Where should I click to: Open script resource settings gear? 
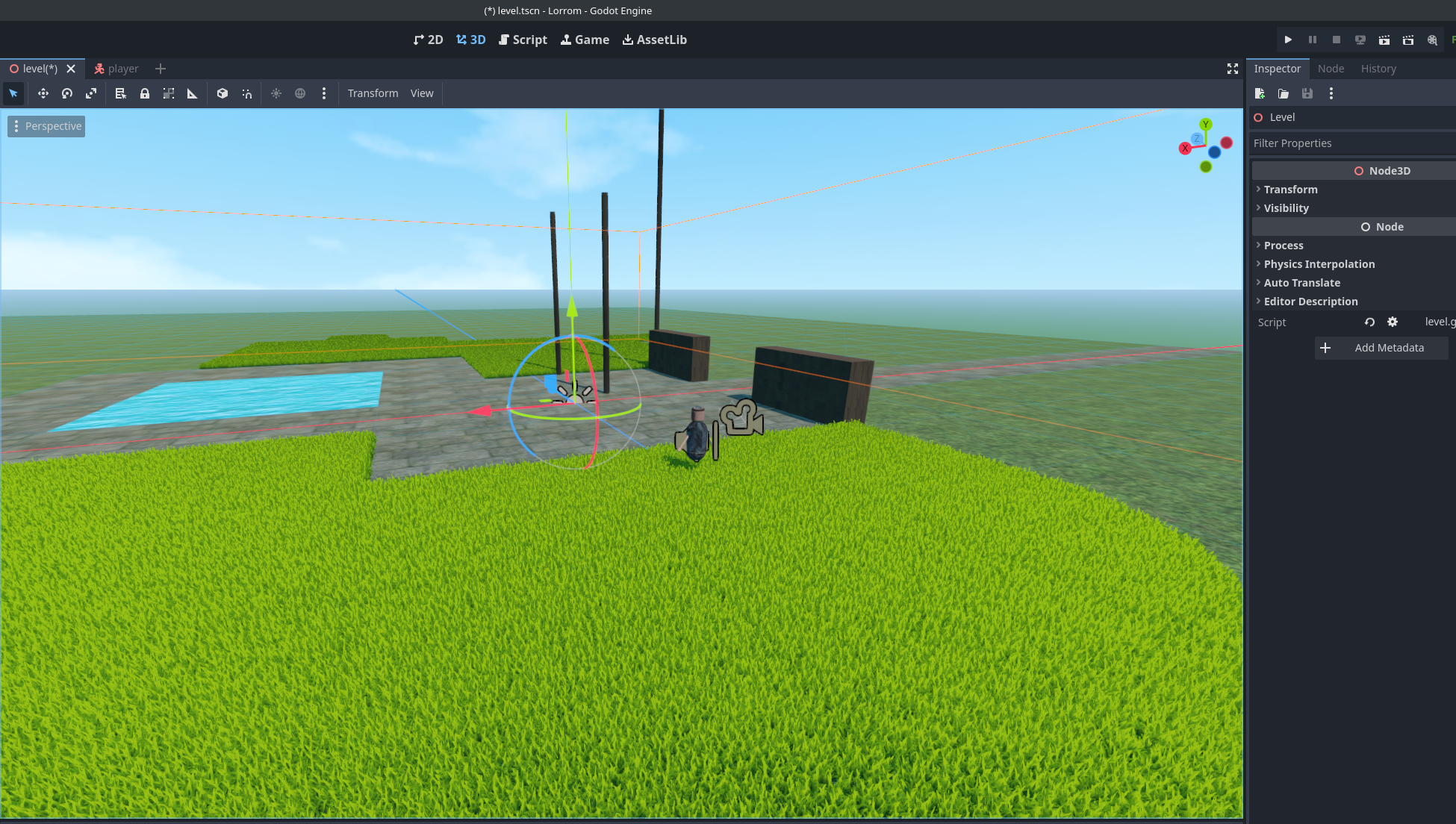(x=1393, y=322)
